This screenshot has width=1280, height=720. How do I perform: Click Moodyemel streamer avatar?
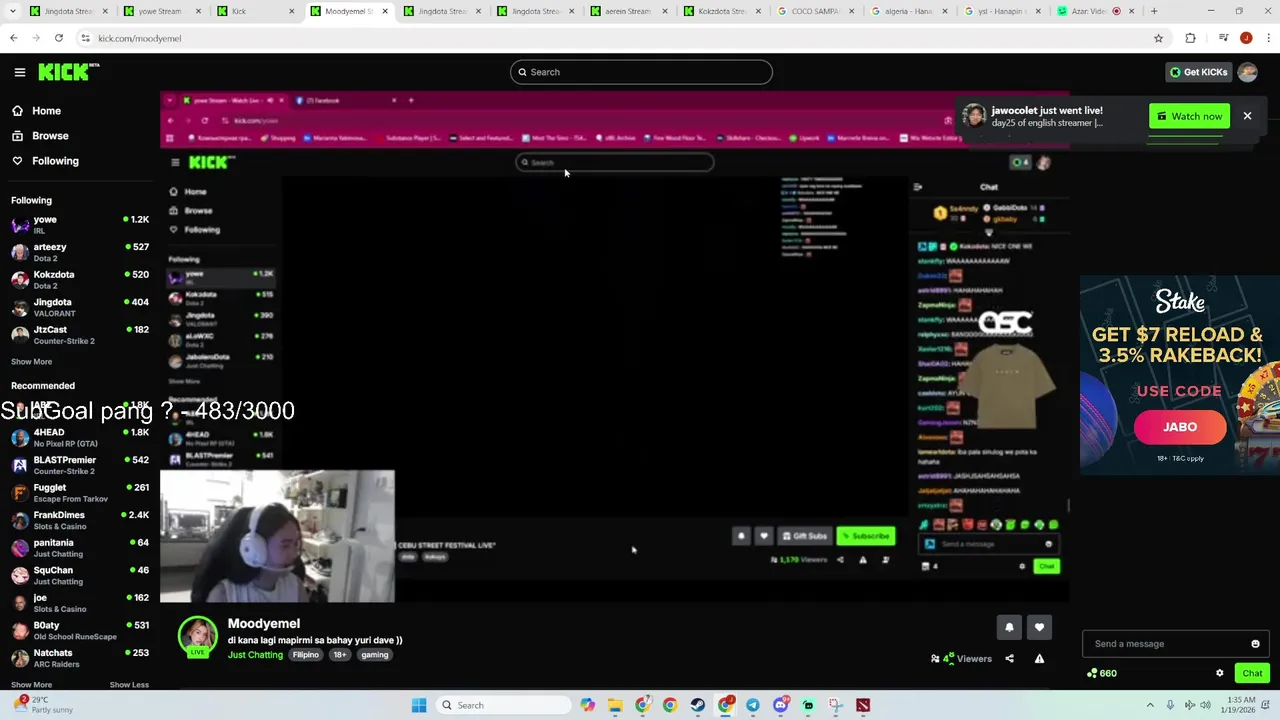(x=198, y=636)
